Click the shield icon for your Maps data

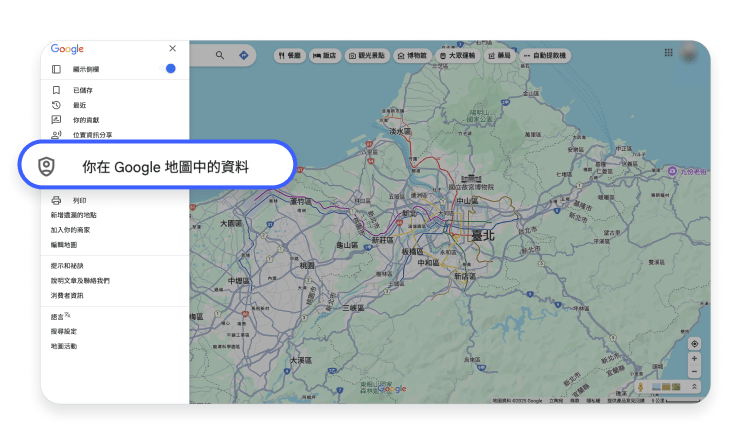click(46, 166)
